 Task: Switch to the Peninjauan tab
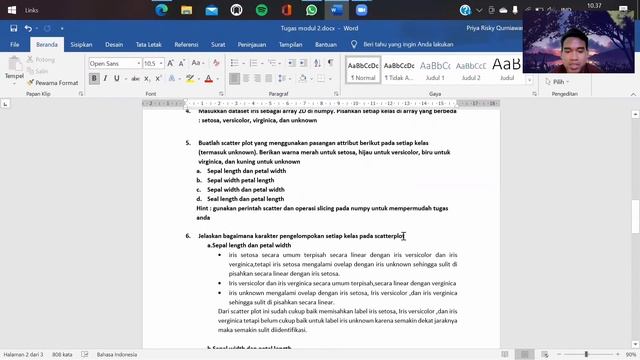[x=252, y=44]
